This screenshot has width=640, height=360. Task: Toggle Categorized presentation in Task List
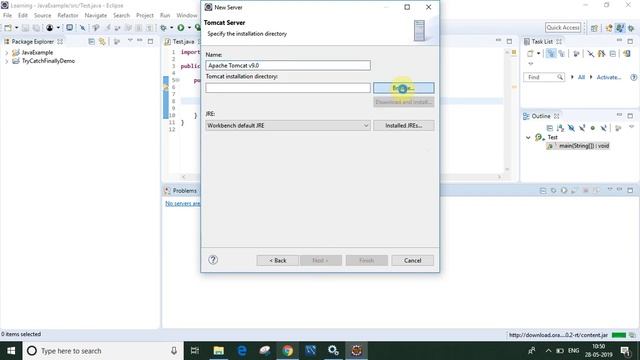(551, 53)
